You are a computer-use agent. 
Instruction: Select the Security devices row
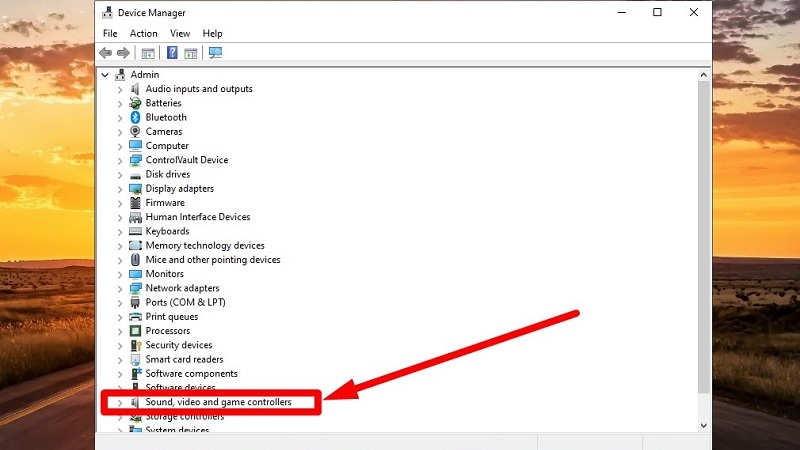179,345
